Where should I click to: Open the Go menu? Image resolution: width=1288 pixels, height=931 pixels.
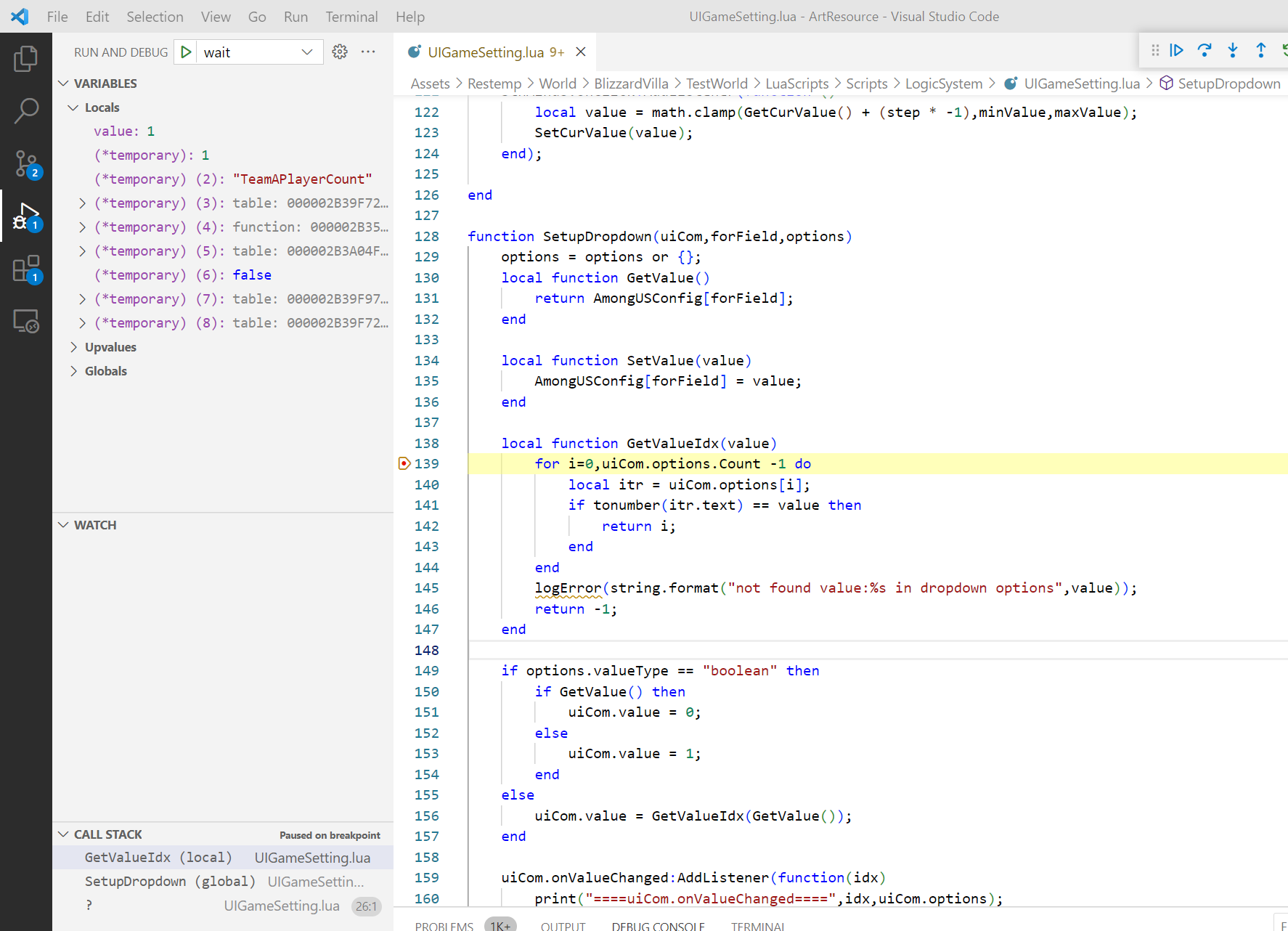click(x=257, y=17)
